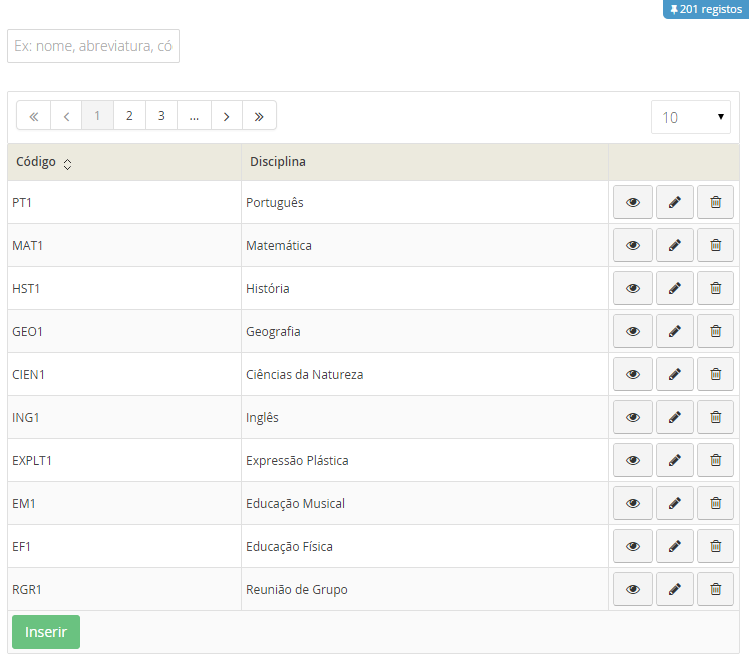Edit the Reunião de Grupo record

[x=674, y=589]
